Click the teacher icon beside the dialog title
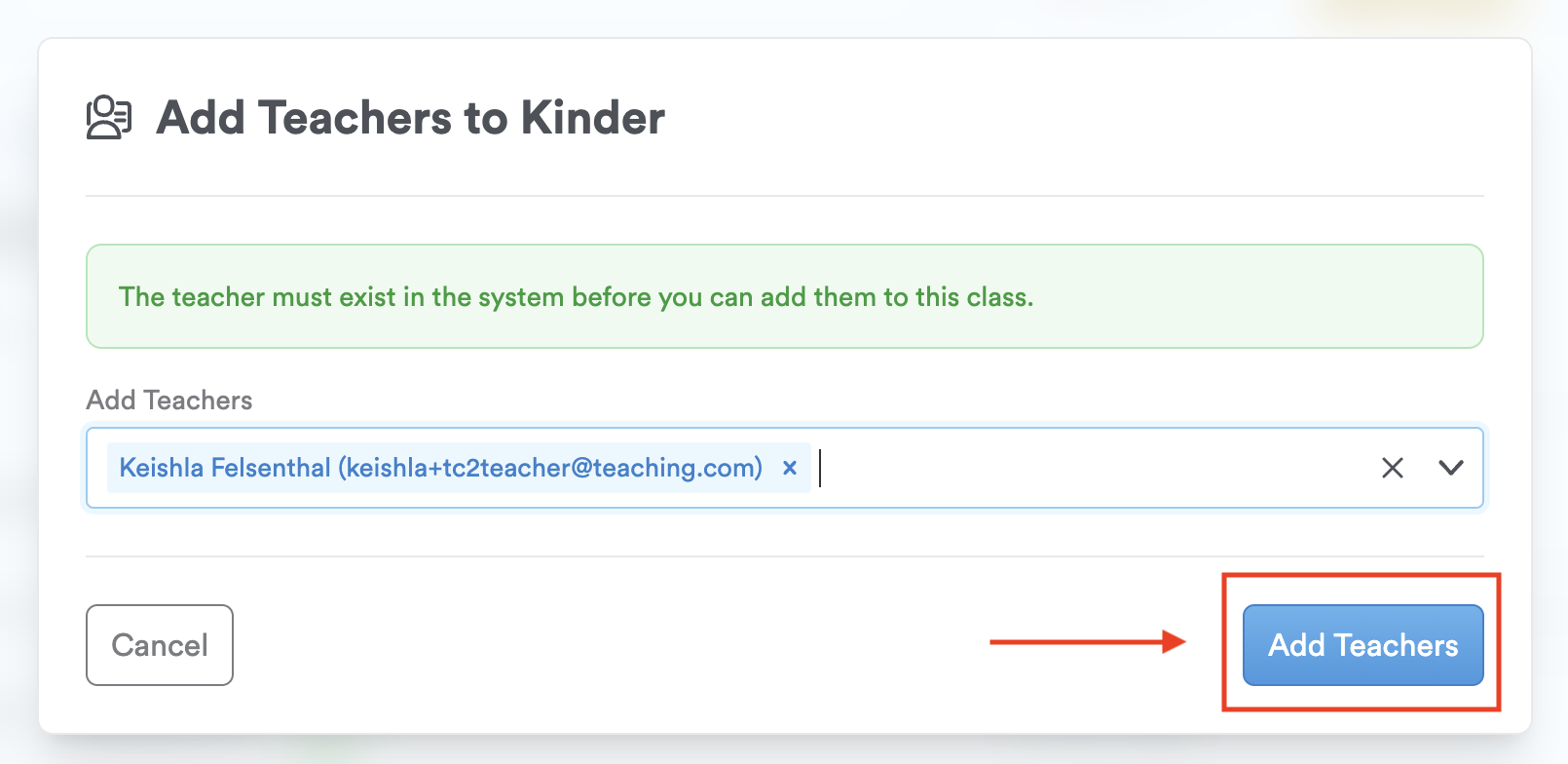Image resolution: width=1568 pixels, height=764 pixels. [x=109, y=118]
